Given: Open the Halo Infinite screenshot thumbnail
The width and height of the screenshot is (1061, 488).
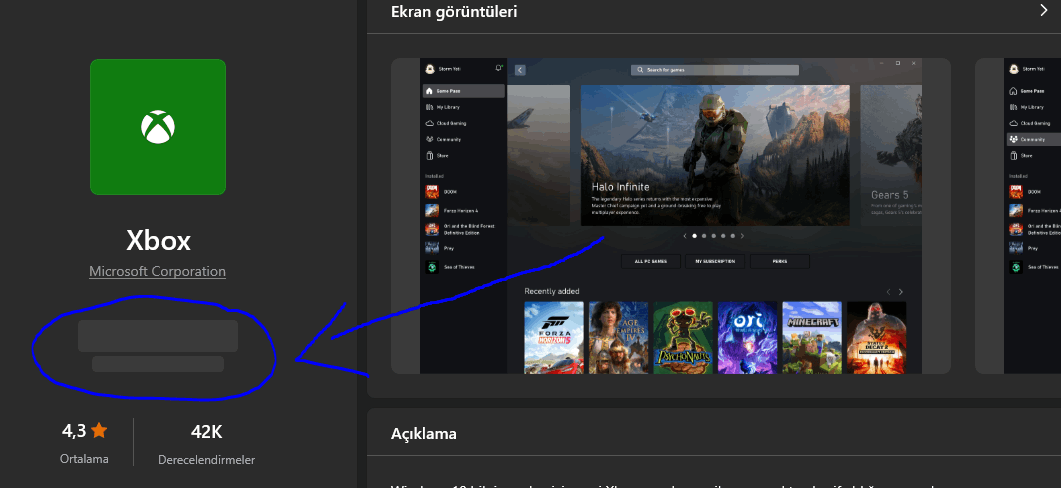Looking at the screenshot, I should [671, 216].
